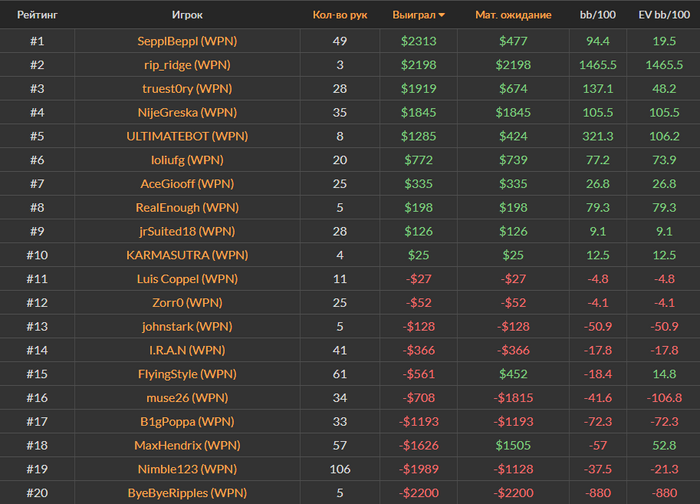The image size is (700, 504).
Task: Open player SepplBeppl (WPN) profile
Action: point(187,41)
